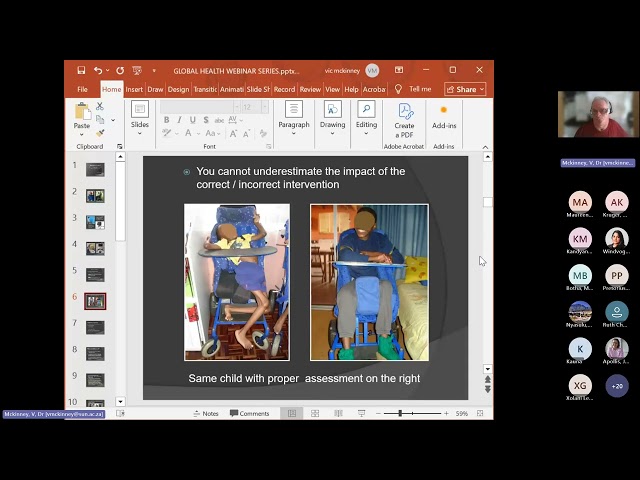
Task: Collapse the ribbon chevron
Action: coord(485,147)
